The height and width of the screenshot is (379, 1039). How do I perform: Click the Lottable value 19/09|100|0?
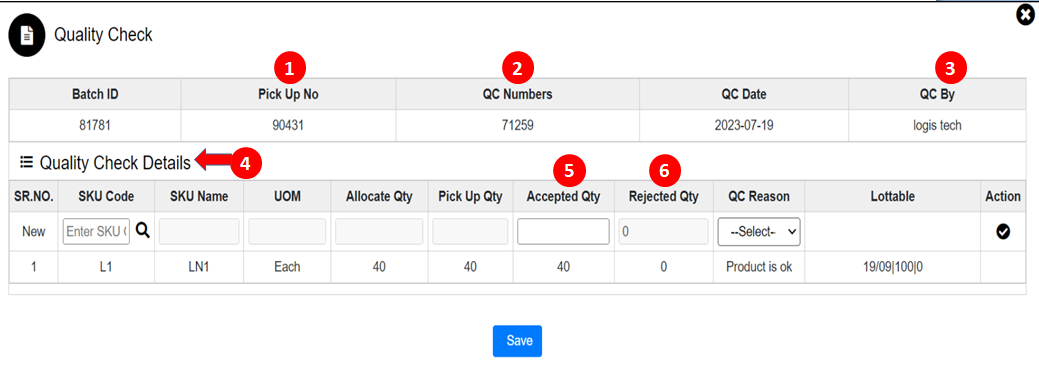tap(892, 267)
